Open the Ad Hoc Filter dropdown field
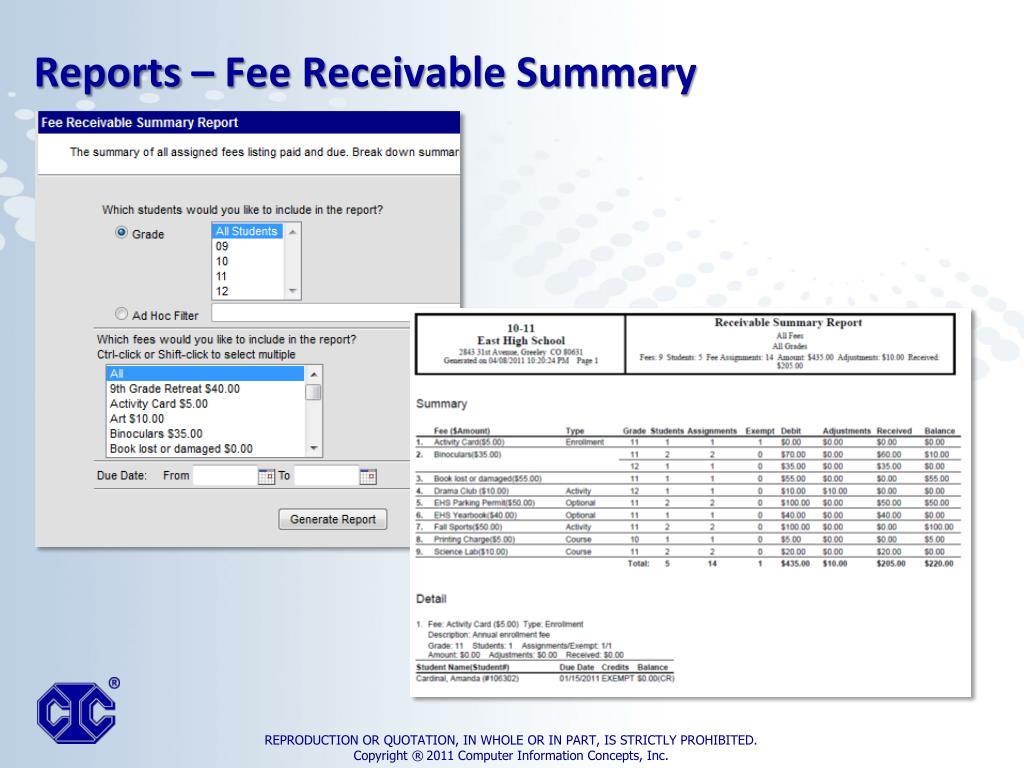The image size is (1024, 768). 336,313
